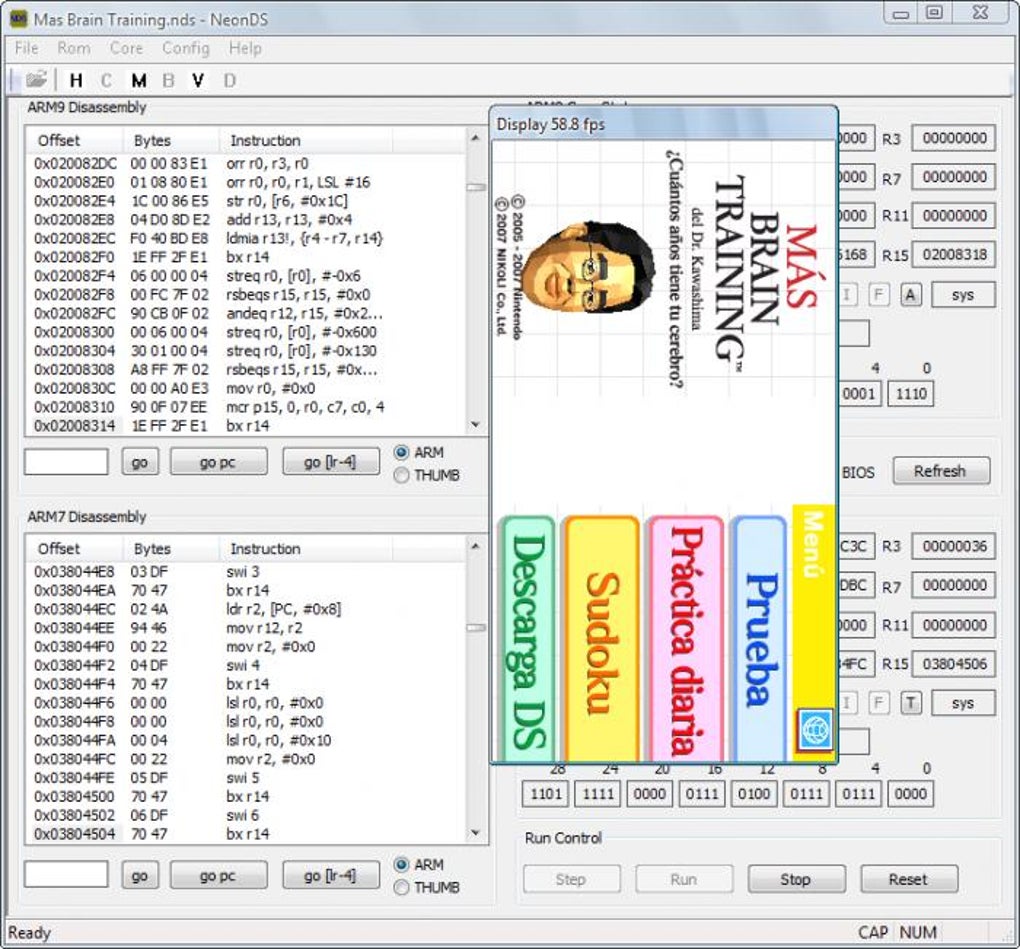Select ARM9 row 0x020082DC orr r0, r3, r0
Screen dimensions: 1020x949
(x=247, y=164)
